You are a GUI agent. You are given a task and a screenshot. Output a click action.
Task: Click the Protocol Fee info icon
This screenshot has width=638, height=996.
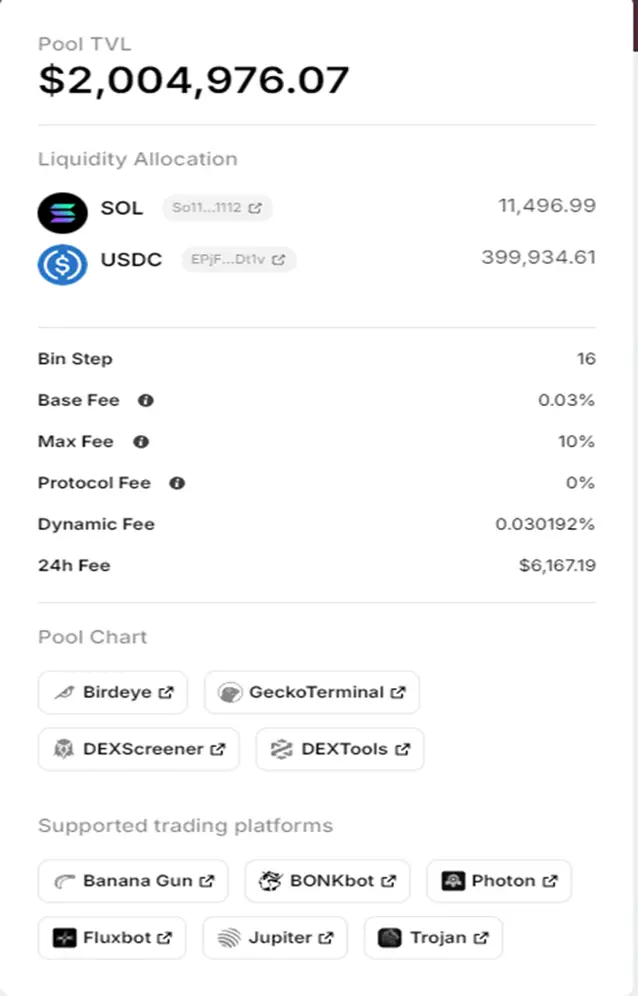[177, 483]
